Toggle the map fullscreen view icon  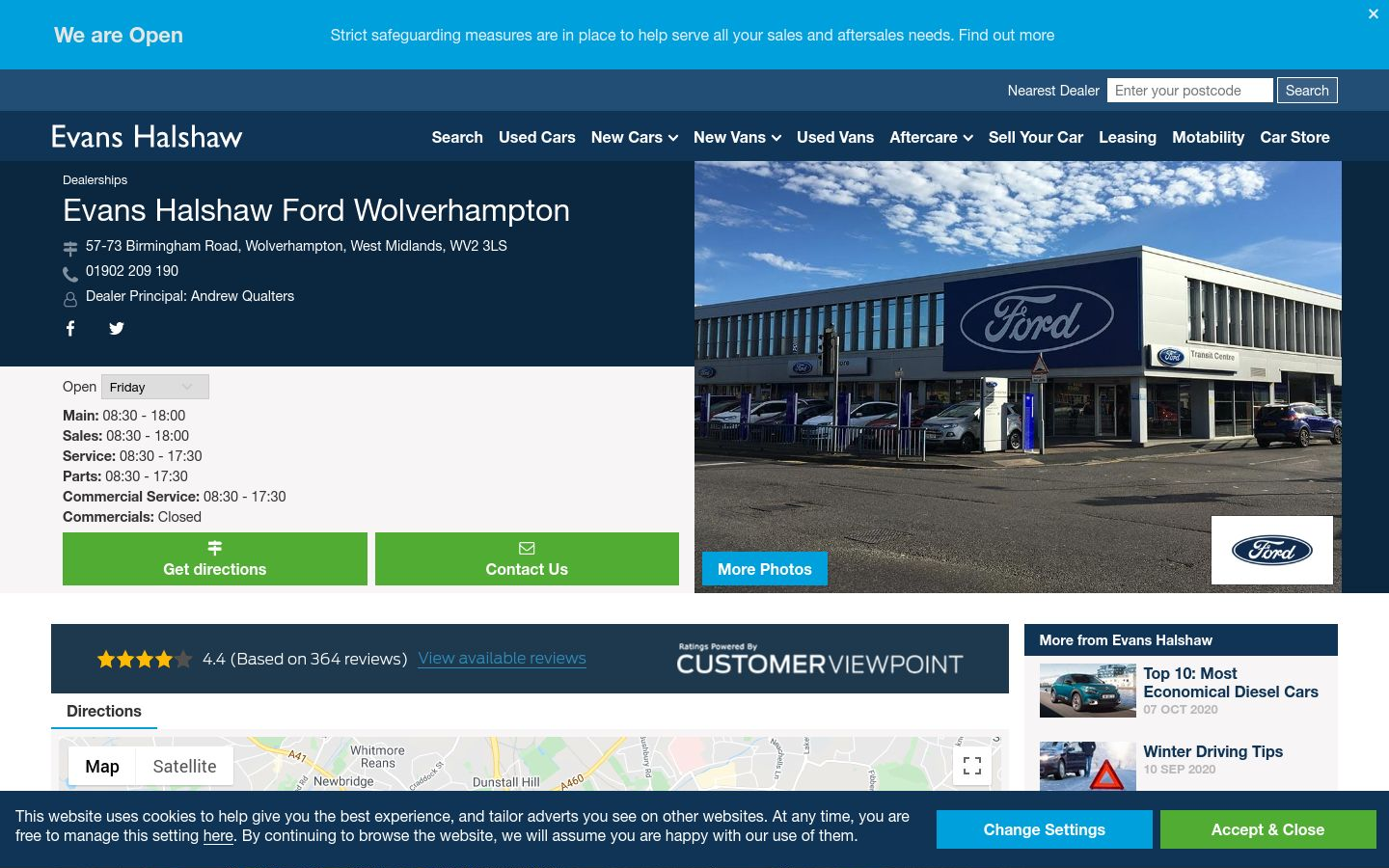tap(972, 767)
